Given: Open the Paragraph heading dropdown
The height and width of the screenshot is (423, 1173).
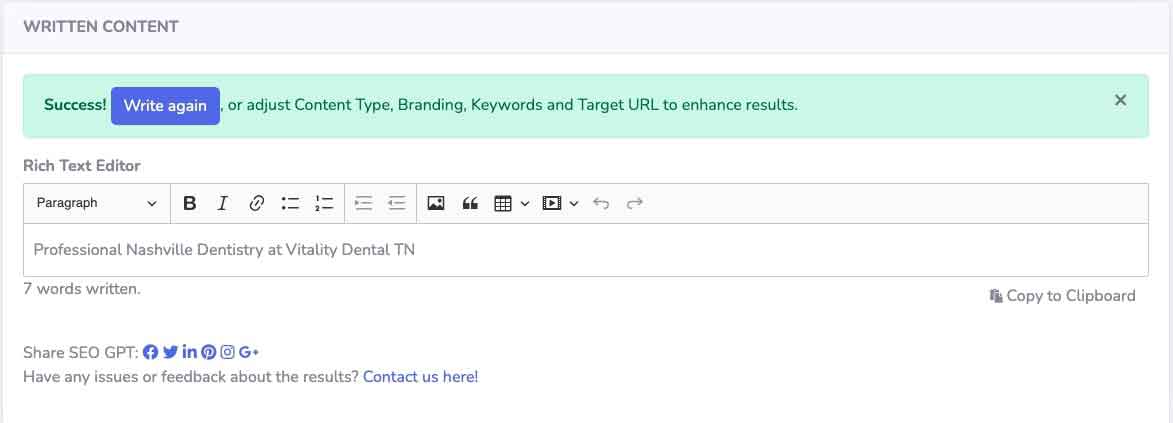Looking at the screenshot, I should (97, 204).
